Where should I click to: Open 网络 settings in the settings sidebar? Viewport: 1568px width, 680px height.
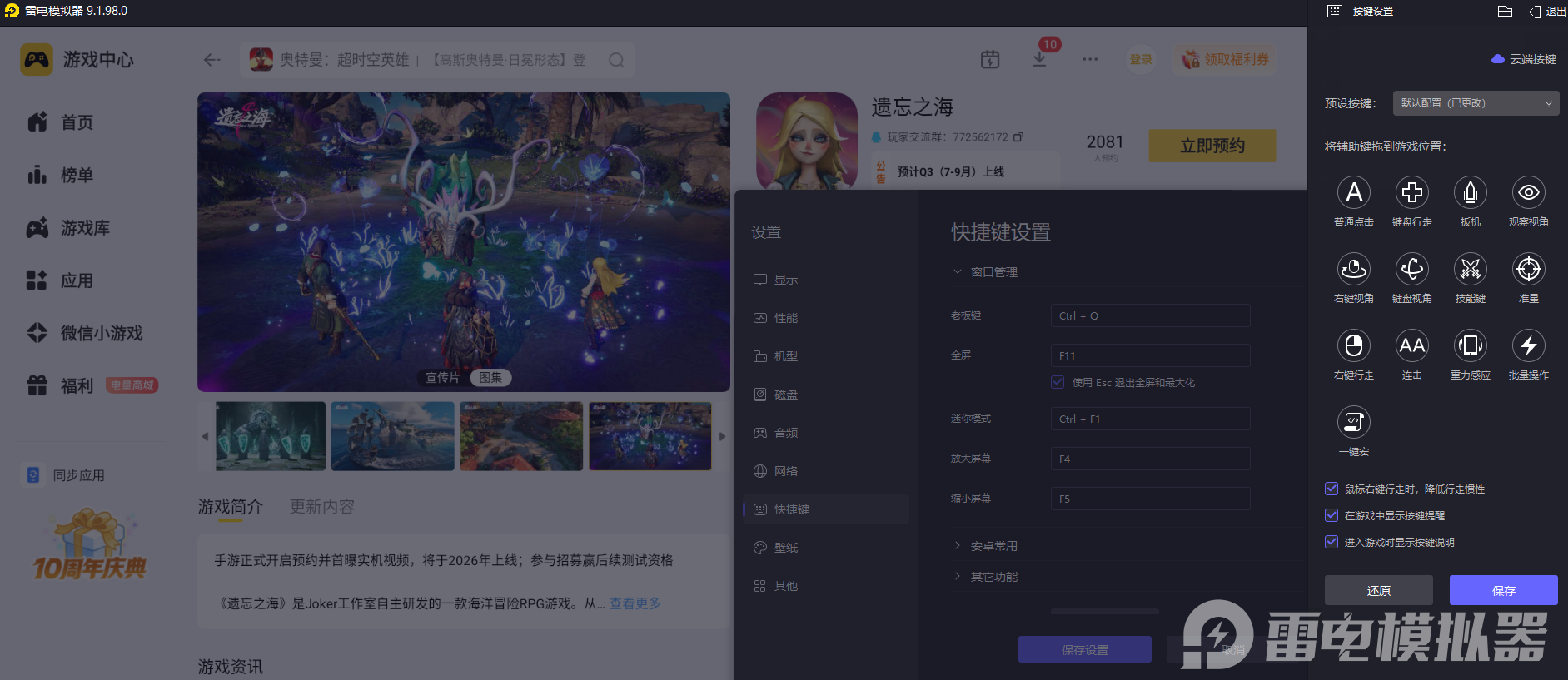[x=825, y=471]
